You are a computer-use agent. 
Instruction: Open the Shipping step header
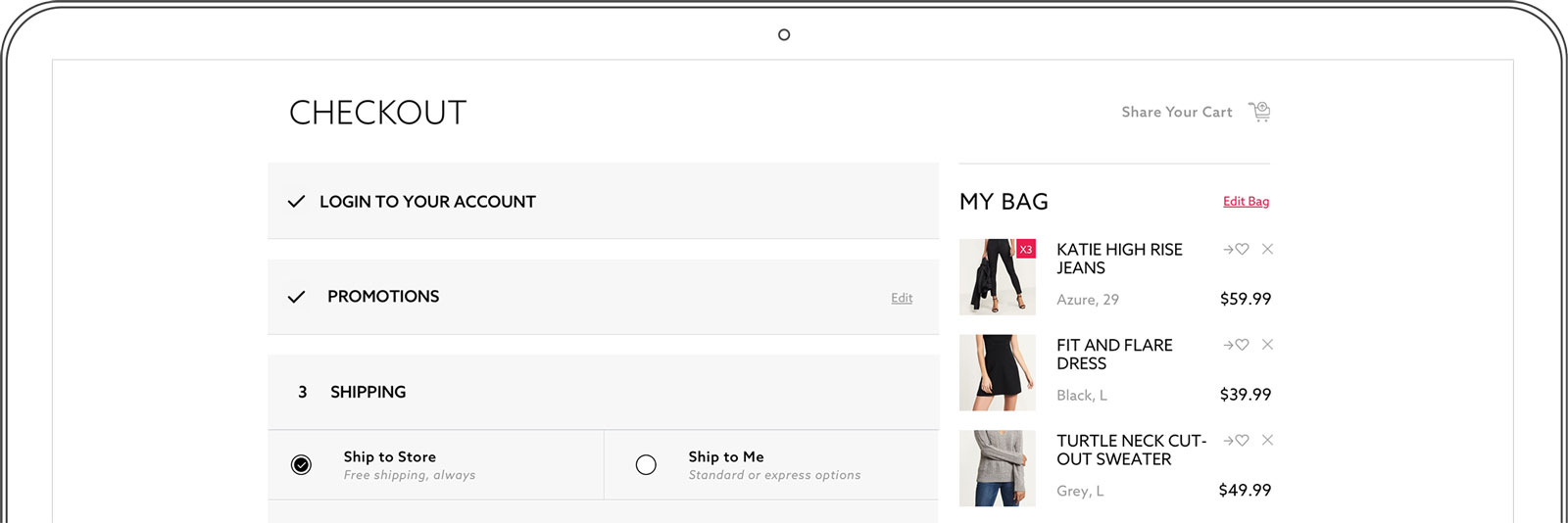click(603, 392)
